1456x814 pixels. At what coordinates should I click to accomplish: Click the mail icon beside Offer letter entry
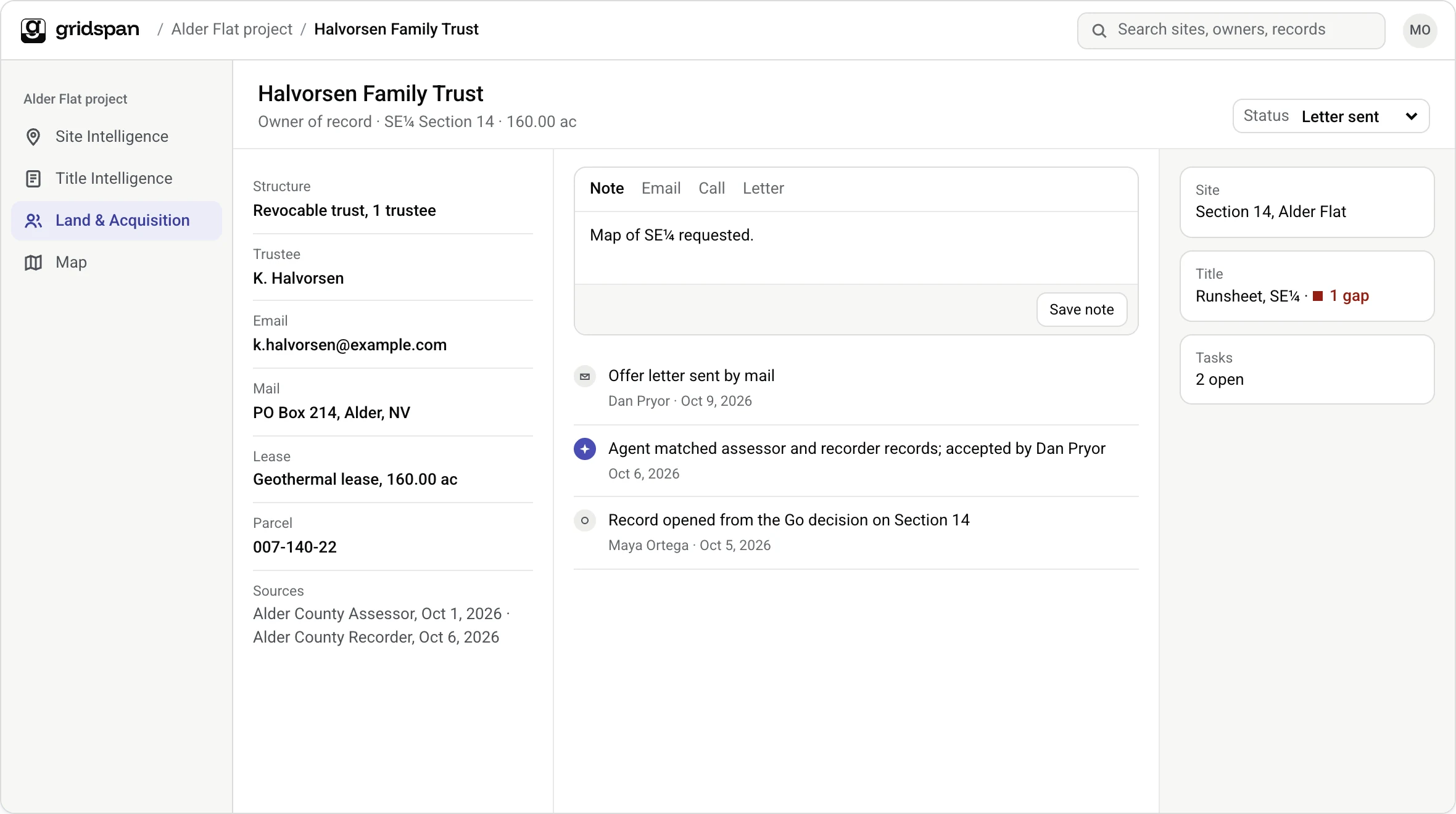pyautogui.click(x=584, y=376)
